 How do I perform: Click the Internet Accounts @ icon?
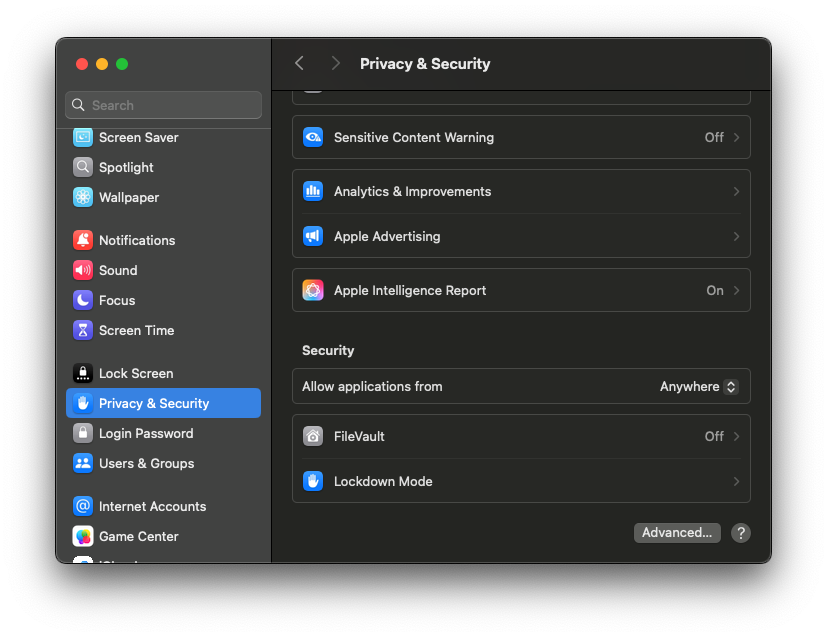[x=83, y=506]
